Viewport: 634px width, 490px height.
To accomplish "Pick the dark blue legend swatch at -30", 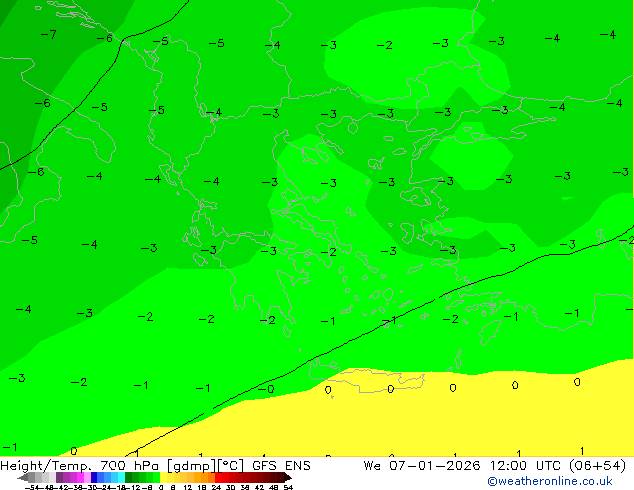I will pos(94,477).
